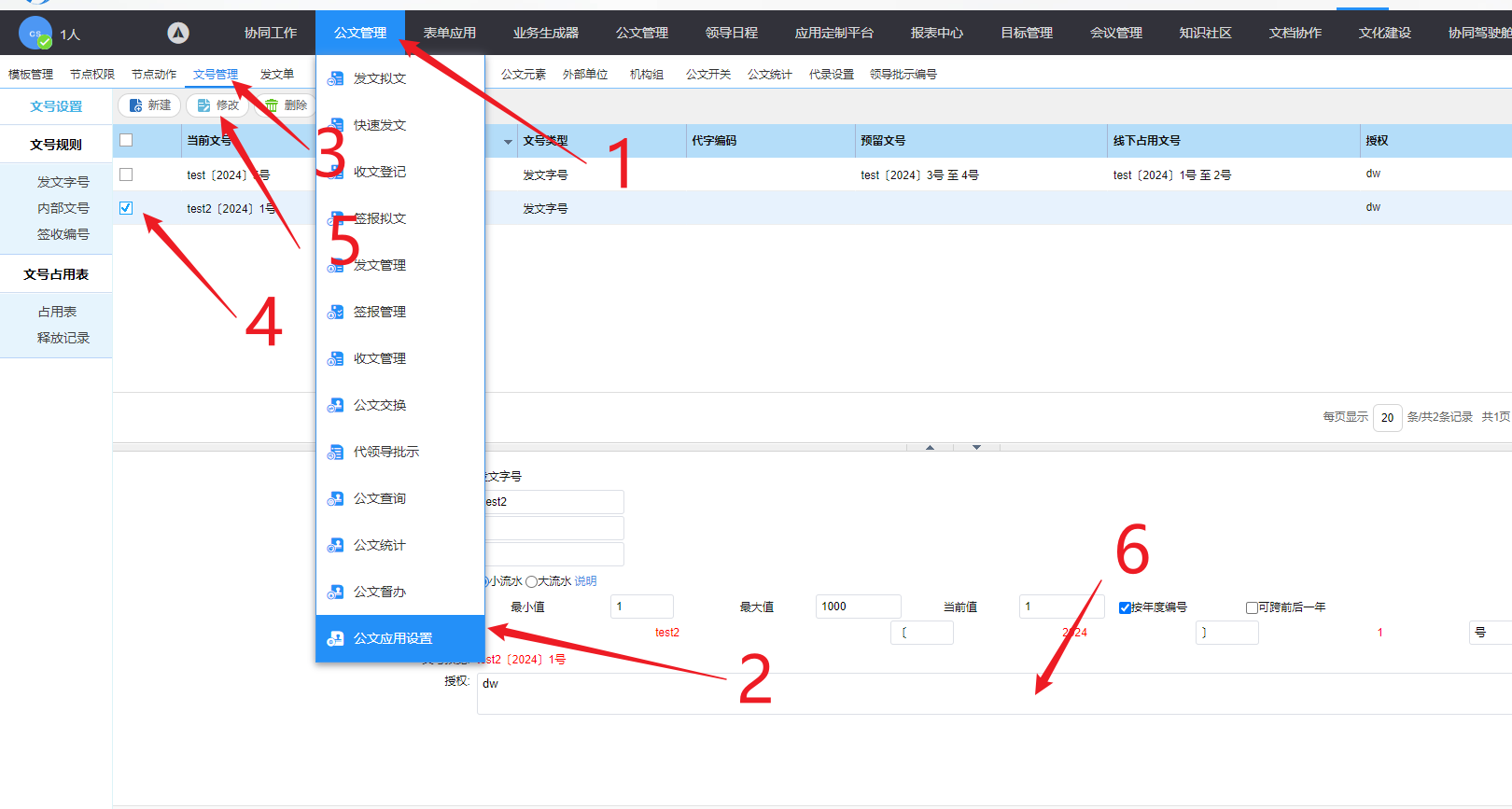Click the page size field showing 20
Viewport: 1512px width, 809px height.
1388,417
